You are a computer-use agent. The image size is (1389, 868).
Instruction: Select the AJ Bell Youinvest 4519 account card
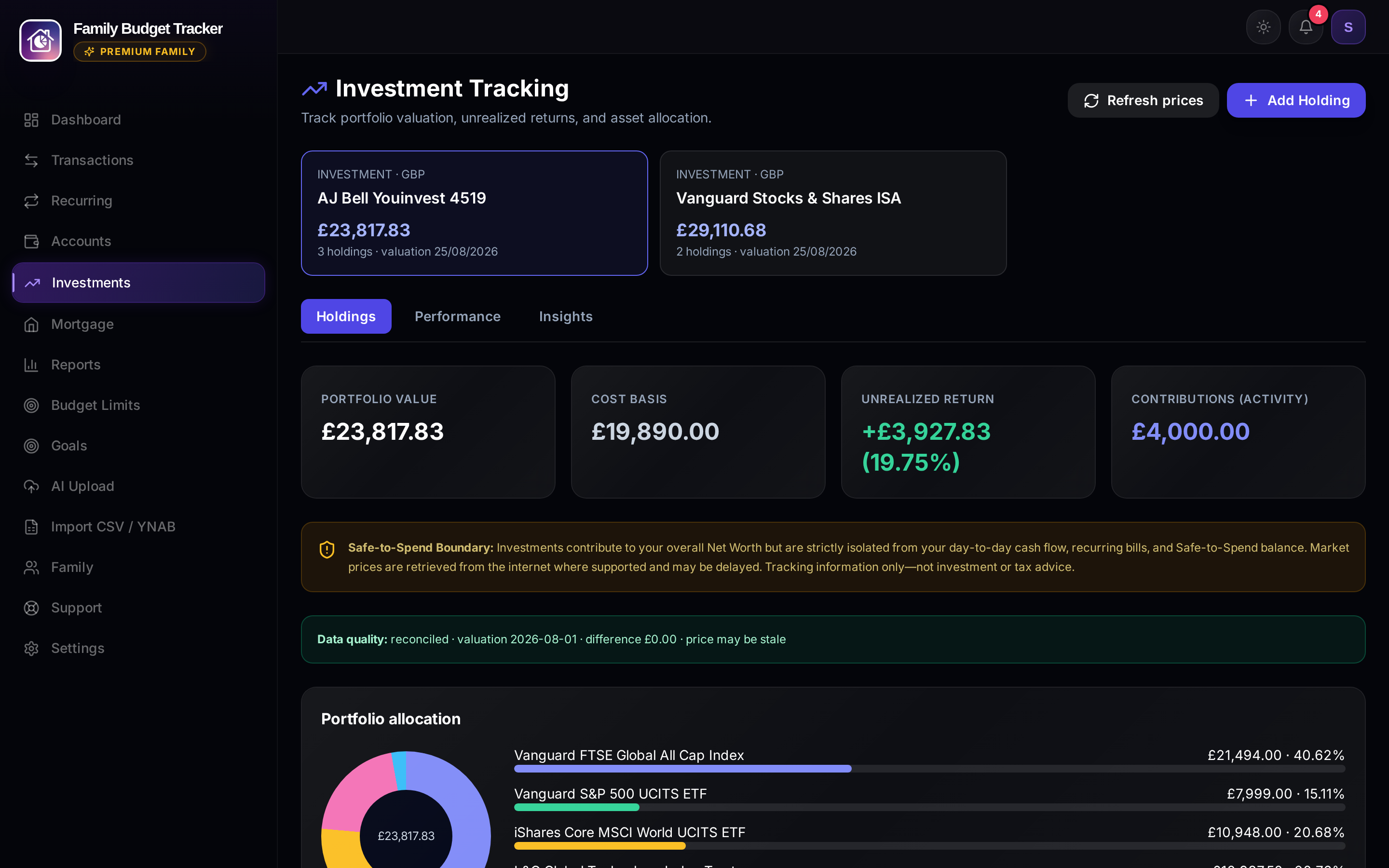474,213
